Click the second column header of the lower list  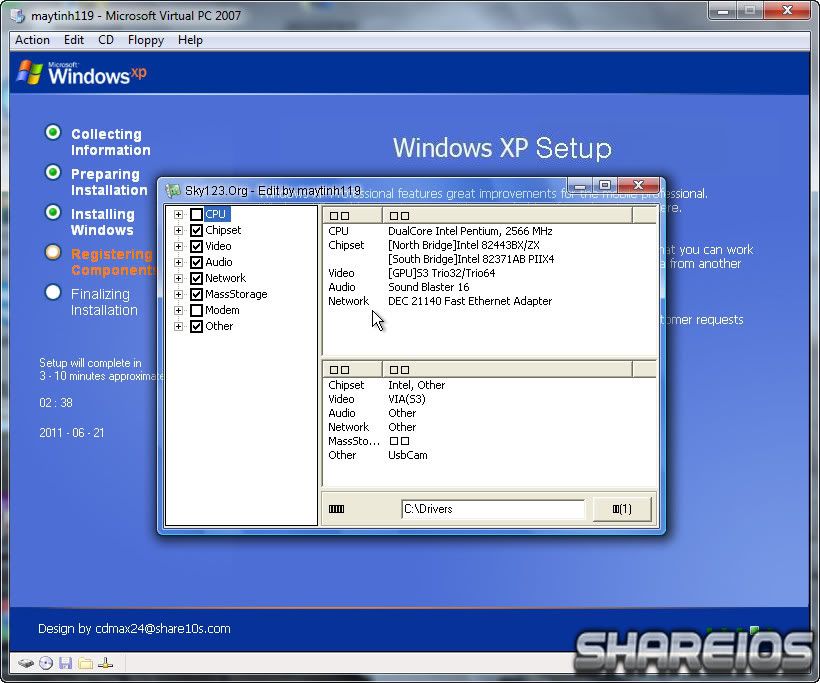(x=507, y=370)
